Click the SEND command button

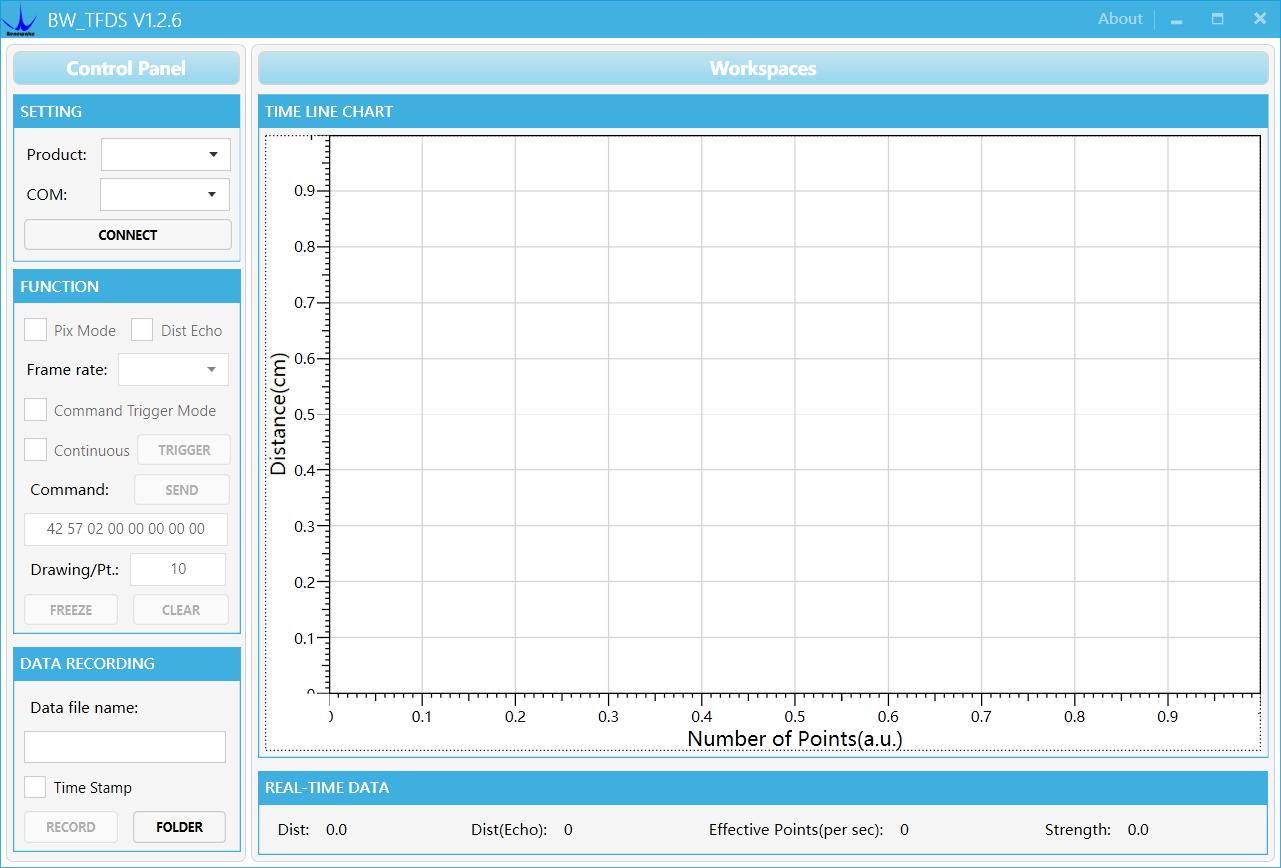click(182, 490)
